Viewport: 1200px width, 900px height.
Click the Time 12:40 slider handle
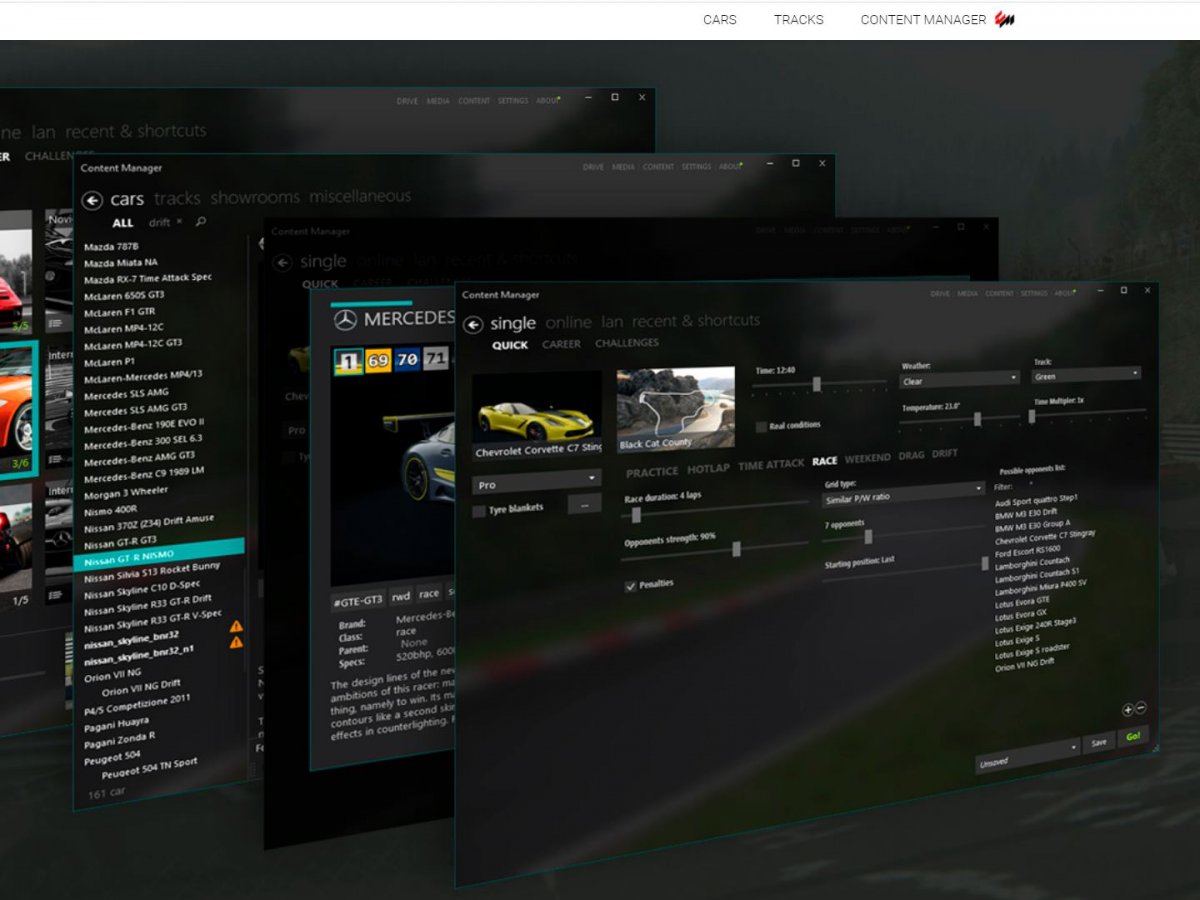point(817,384)
